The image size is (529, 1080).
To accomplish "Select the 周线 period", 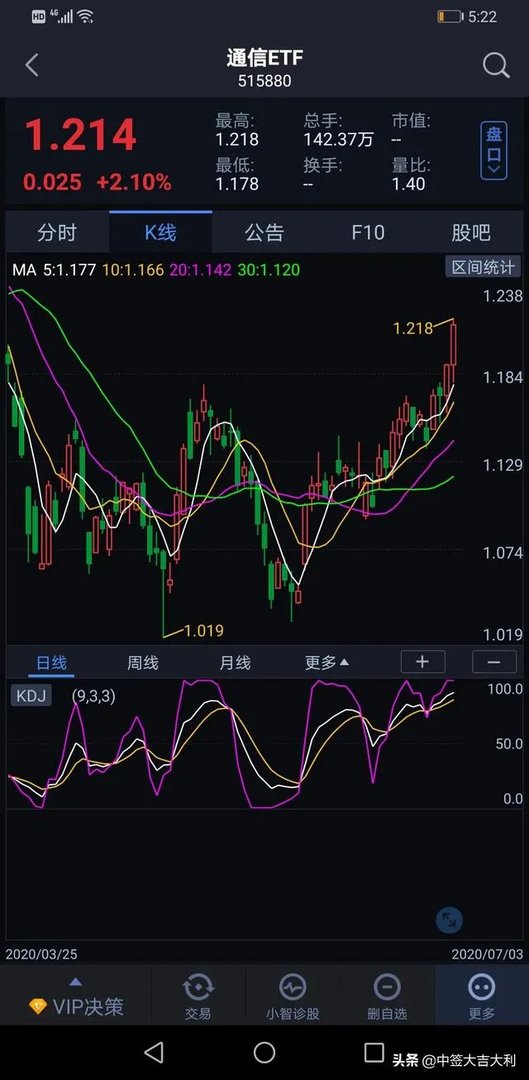I will (143, 663).
